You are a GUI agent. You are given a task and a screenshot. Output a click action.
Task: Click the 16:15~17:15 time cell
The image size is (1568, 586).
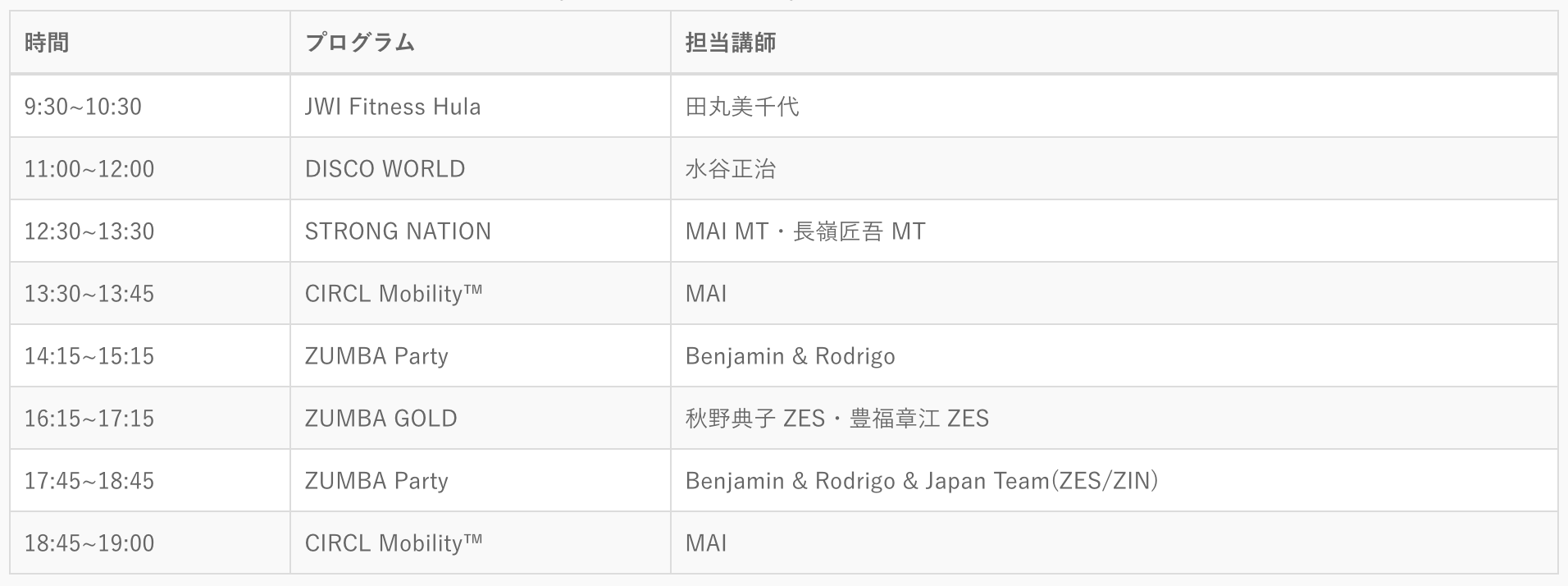click(89, 419)
